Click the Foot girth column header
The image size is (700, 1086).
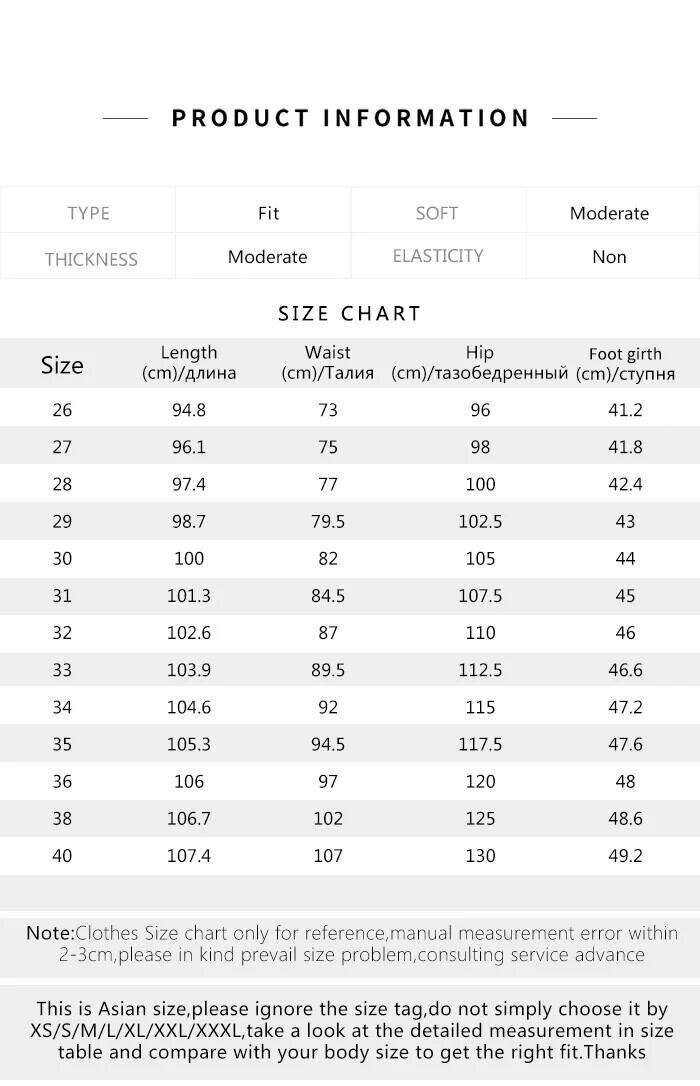coord(625,364)
